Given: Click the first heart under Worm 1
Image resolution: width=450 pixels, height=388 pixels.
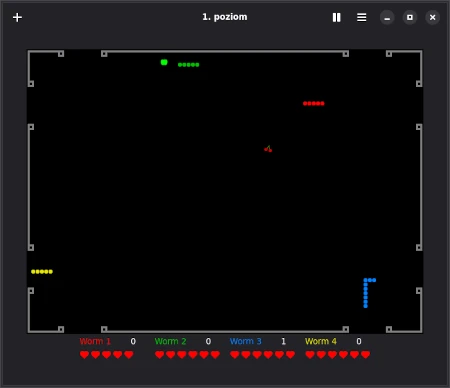Looking at the screenshot, I should point(84,355).
